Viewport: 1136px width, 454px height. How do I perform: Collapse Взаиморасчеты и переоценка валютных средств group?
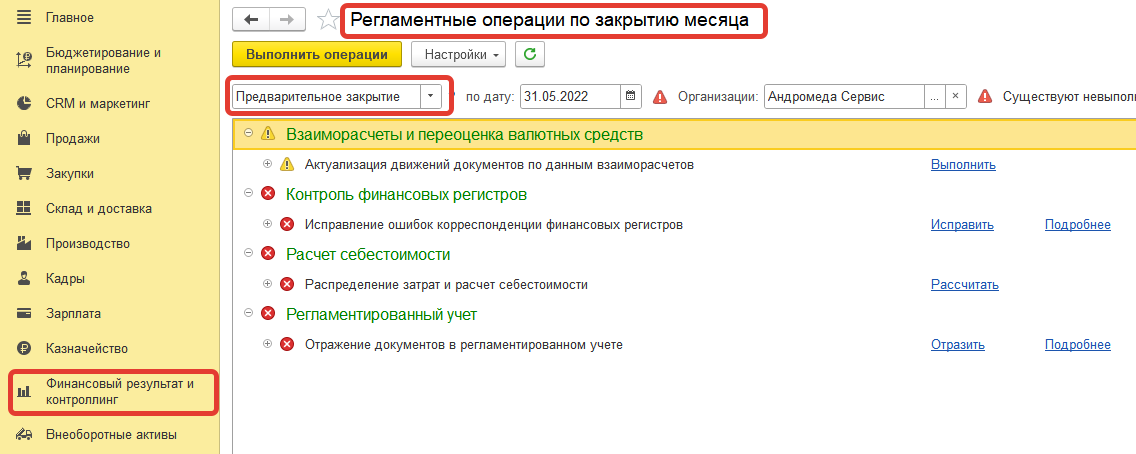coord(248,133)
